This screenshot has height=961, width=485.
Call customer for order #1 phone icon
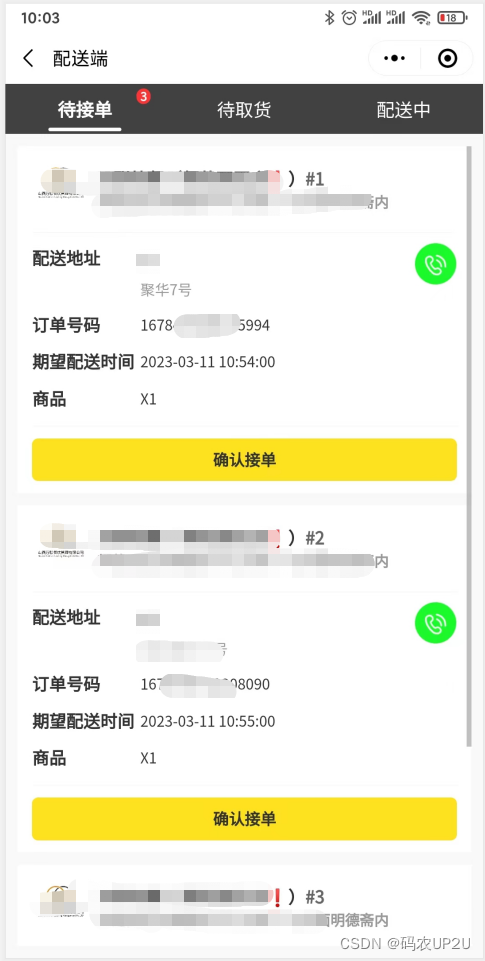click(435, 264)
